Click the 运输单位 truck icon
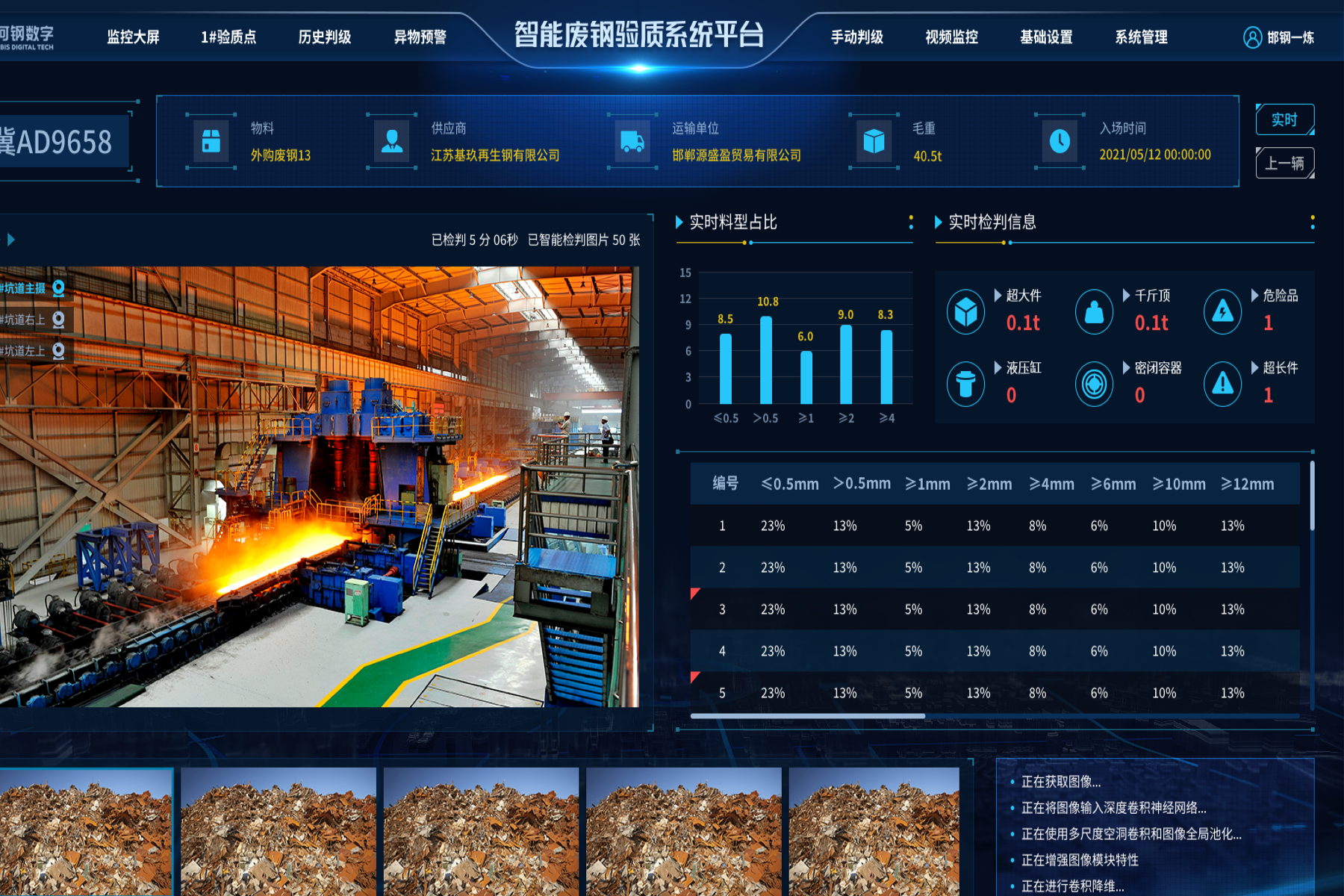1344x896 pixels. [632, 141]
